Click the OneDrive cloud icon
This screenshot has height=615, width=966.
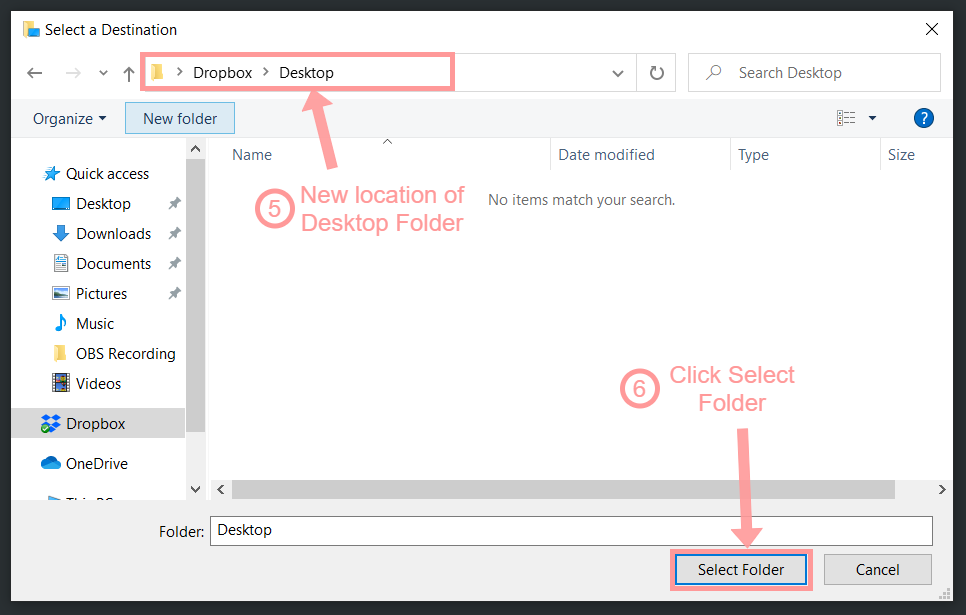click(x=51, y=463)
